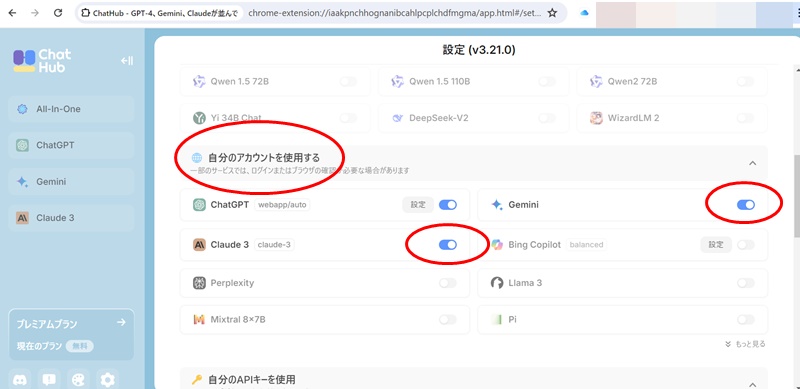This screenshot has width=800, height=389.
Task: Toggle the Qwen 1.5 110B switch
Action: pos(546,82)
